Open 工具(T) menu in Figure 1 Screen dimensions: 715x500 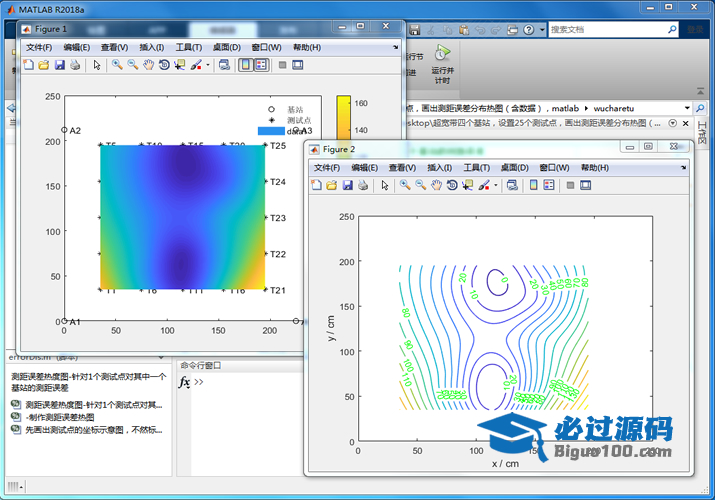[x=189, y=47]
